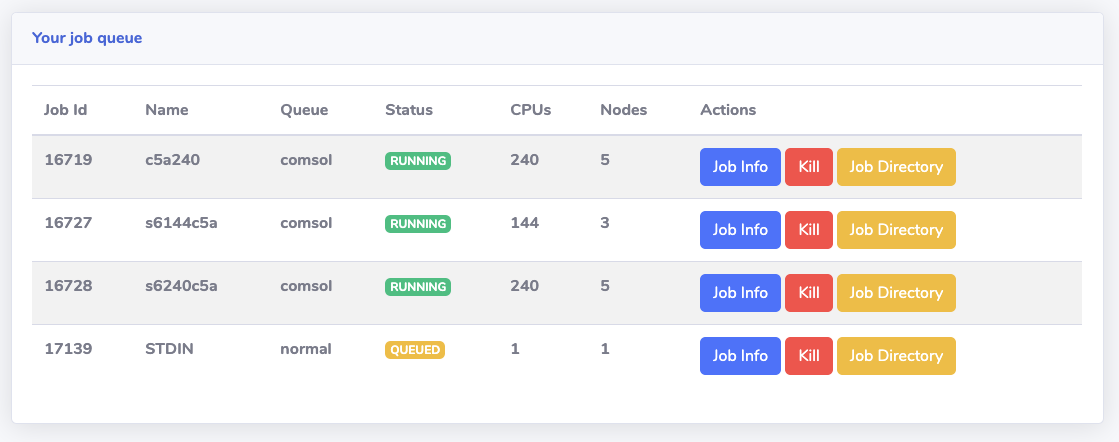Browse Job Directory for job 16728

(x=896, y=293)
